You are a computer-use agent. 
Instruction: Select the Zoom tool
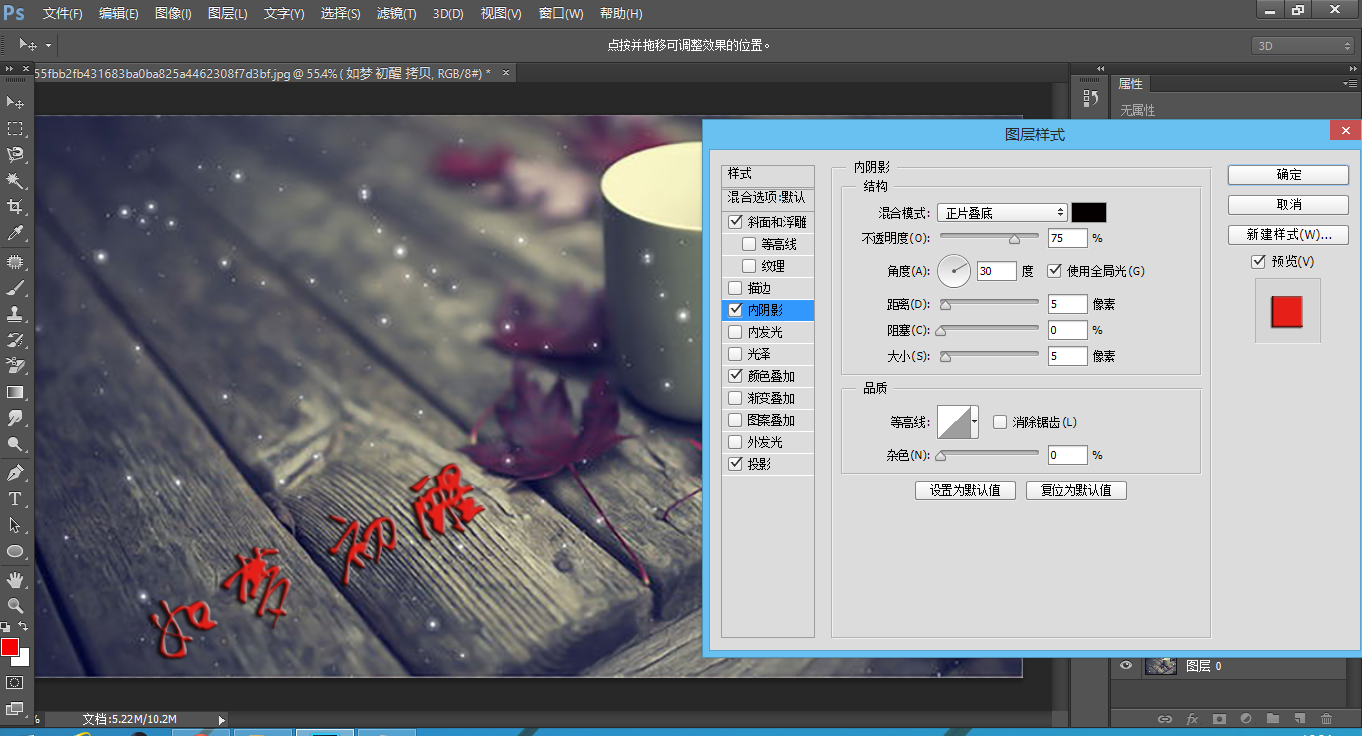coord(15,605)
